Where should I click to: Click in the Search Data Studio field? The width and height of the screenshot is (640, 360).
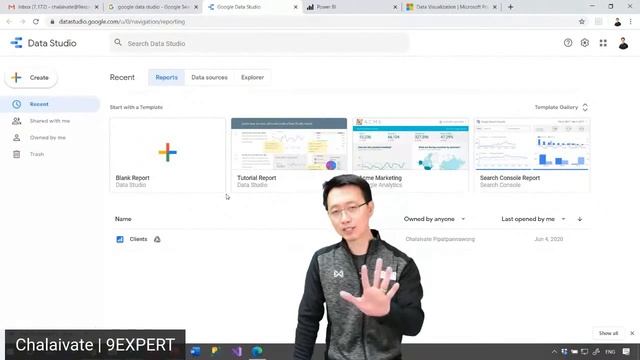(260, 43)
